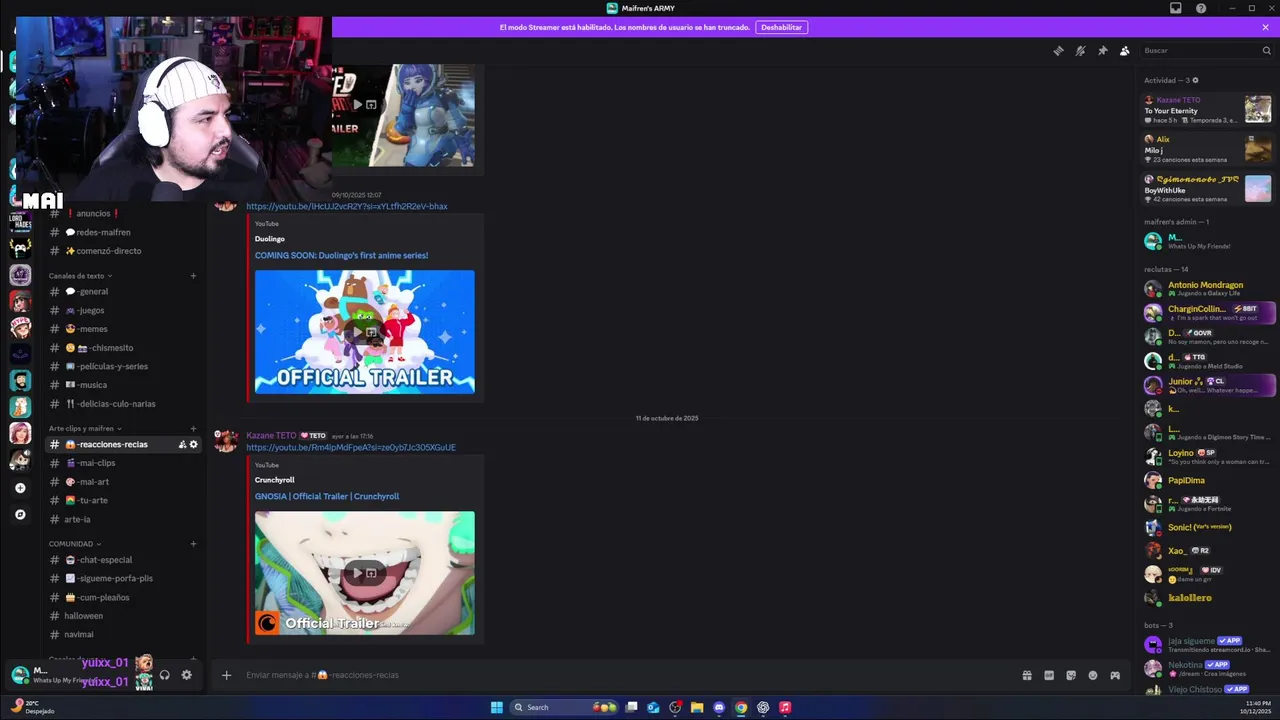The image size is (1280, 720).
Task: Click the message attachment plus button
Action: point(226,675)
